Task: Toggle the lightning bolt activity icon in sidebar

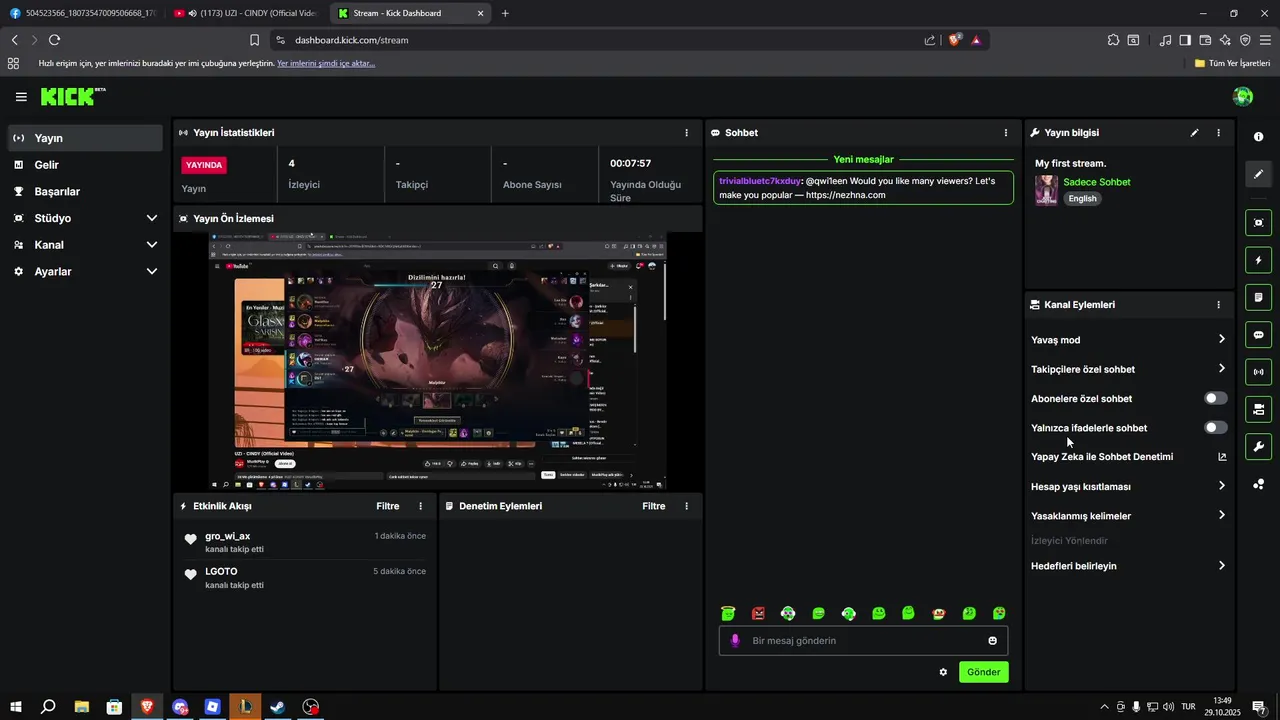Action: click(x=1258, y=260)
